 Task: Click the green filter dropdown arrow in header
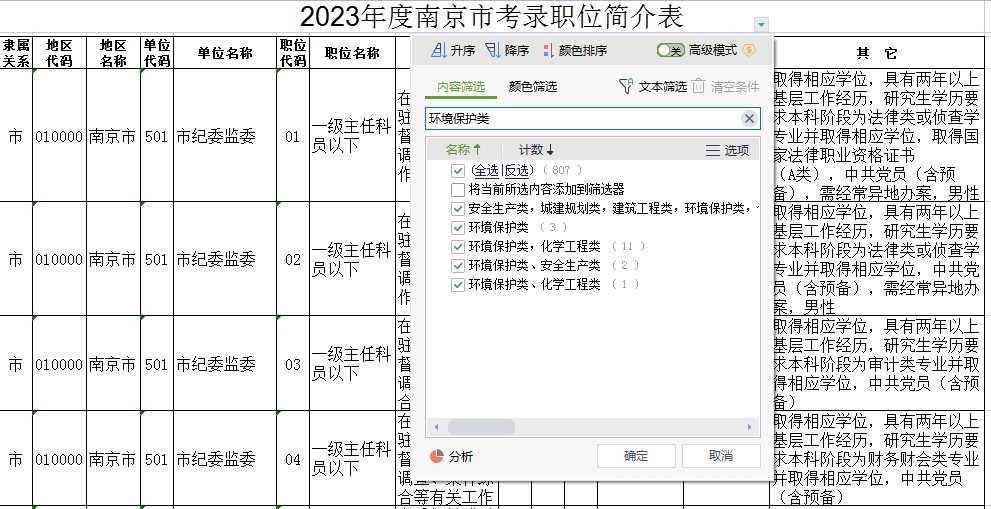(x=762, y=24)
